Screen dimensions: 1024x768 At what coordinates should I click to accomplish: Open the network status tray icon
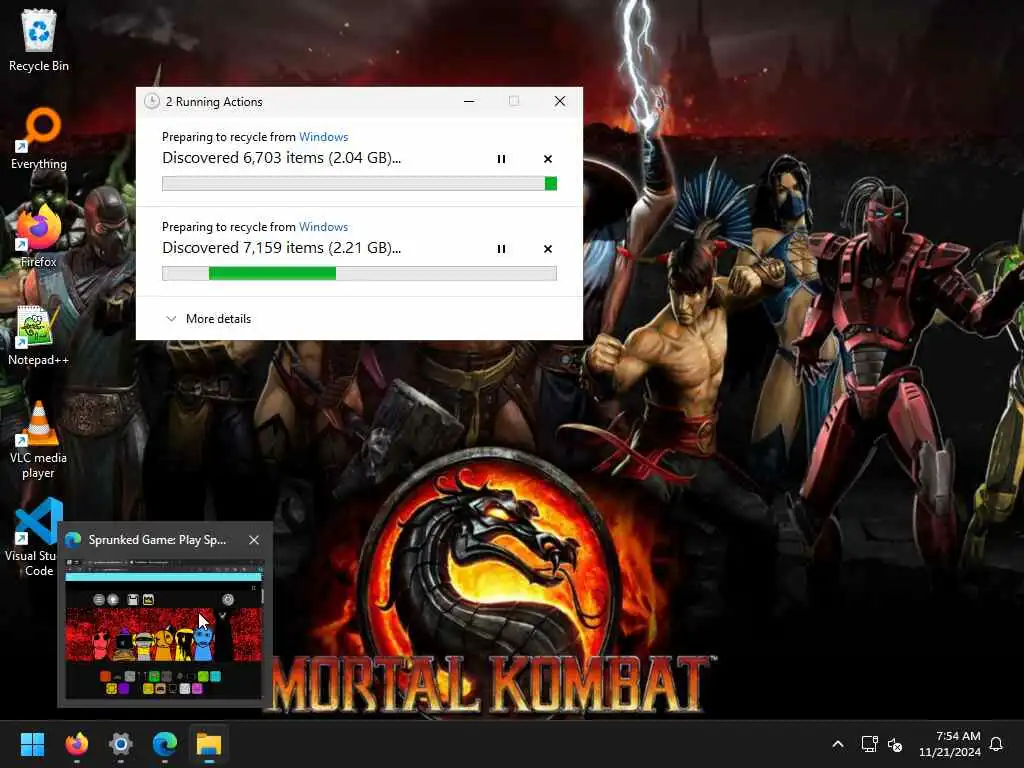coord(869,744)
